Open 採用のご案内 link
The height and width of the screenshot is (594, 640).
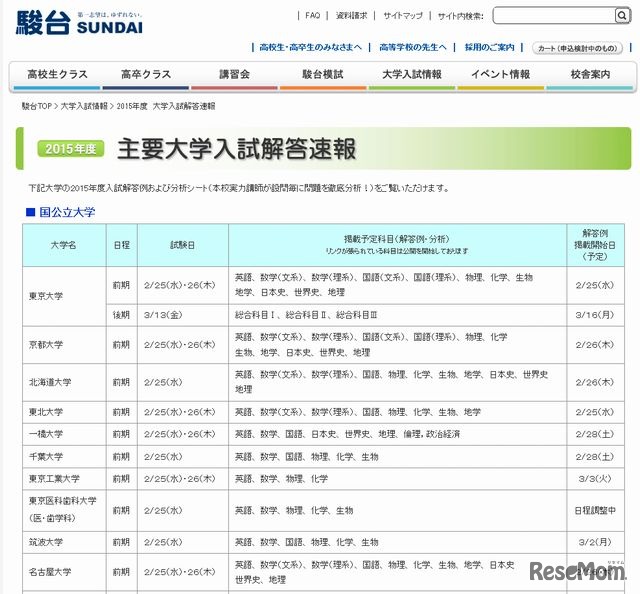[x=489, y=47]
